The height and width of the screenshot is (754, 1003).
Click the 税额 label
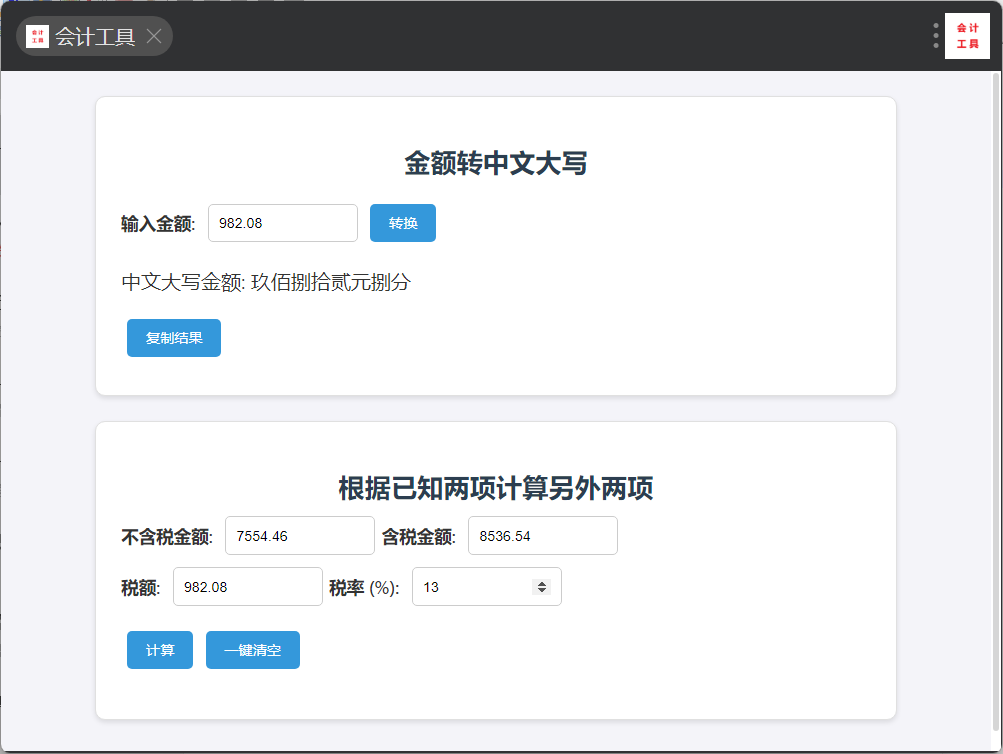point(141,588)
